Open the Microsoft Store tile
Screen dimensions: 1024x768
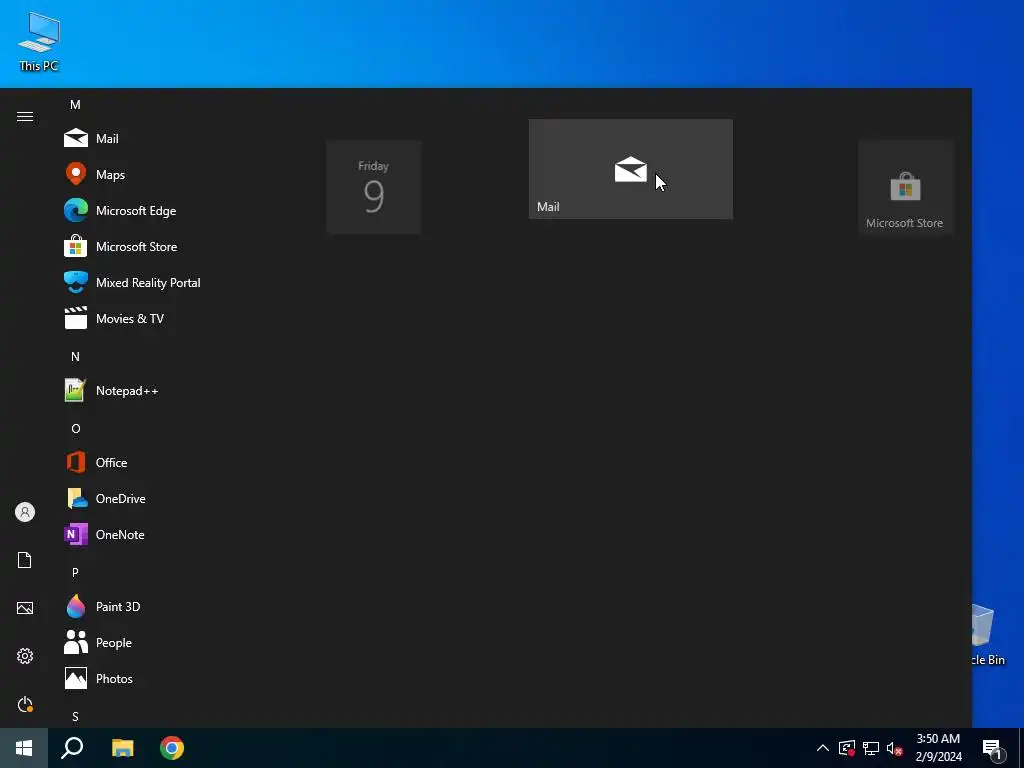pos(906,187)
